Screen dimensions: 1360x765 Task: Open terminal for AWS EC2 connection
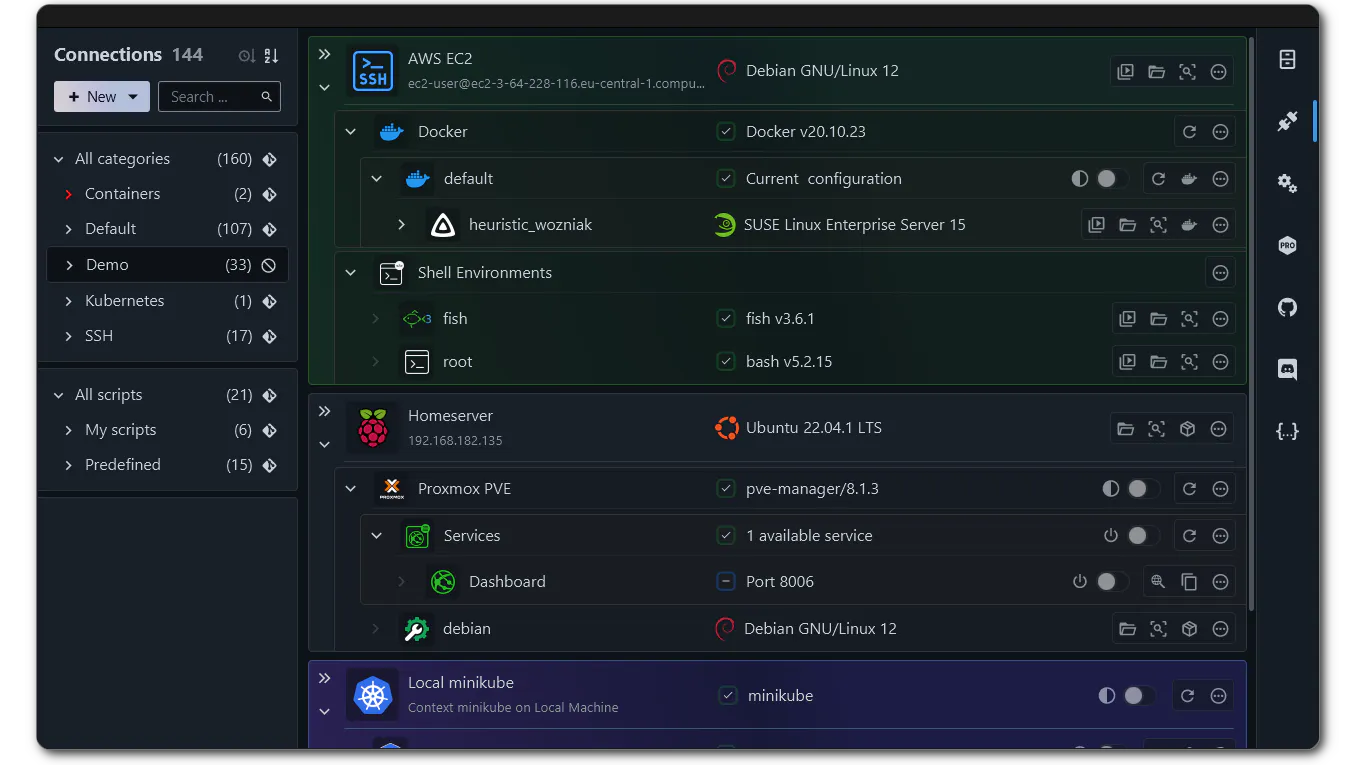coord(1125,72)
